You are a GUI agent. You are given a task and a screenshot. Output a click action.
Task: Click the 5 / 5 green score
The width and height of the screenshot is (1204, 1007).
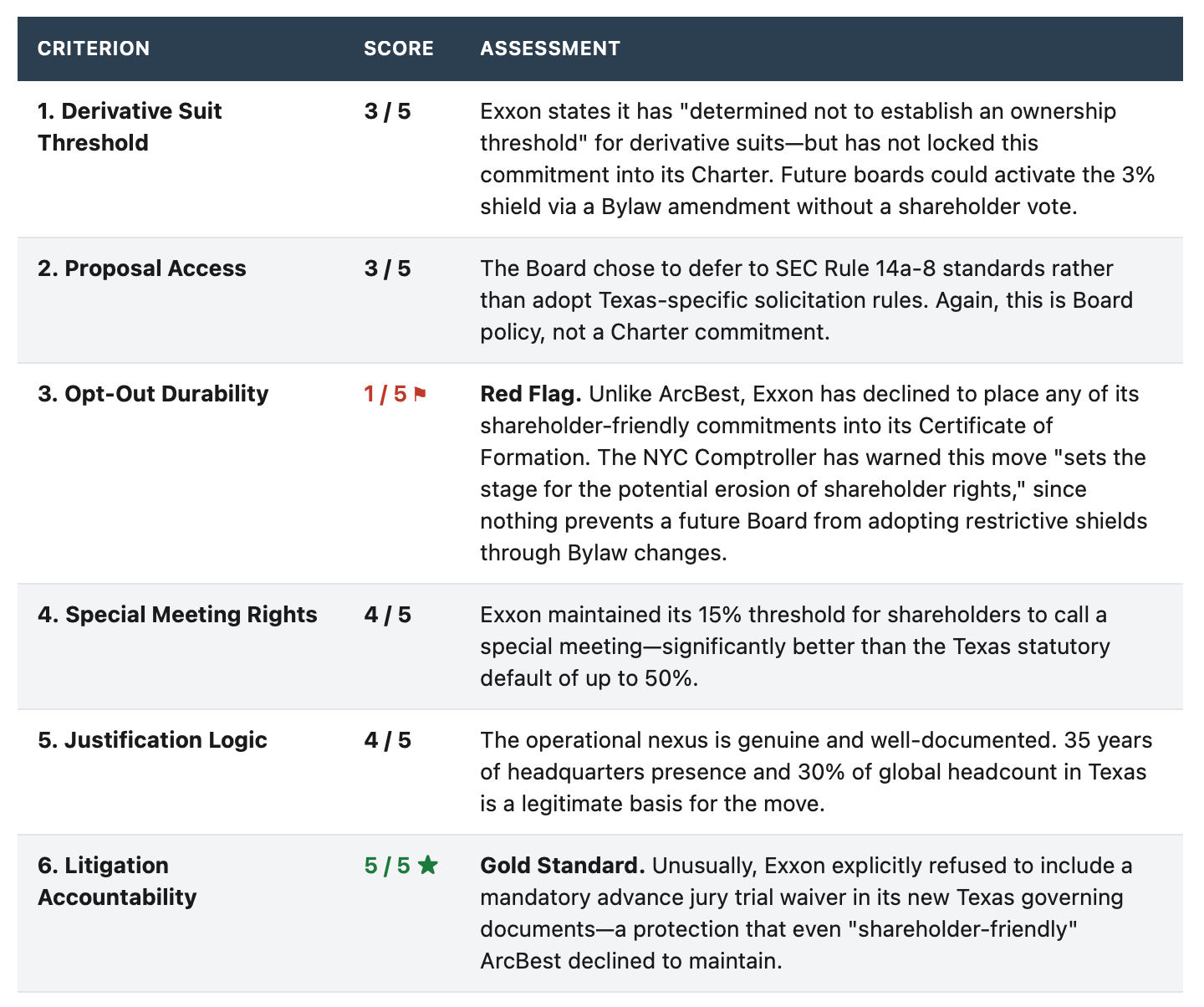click(387, 866)
